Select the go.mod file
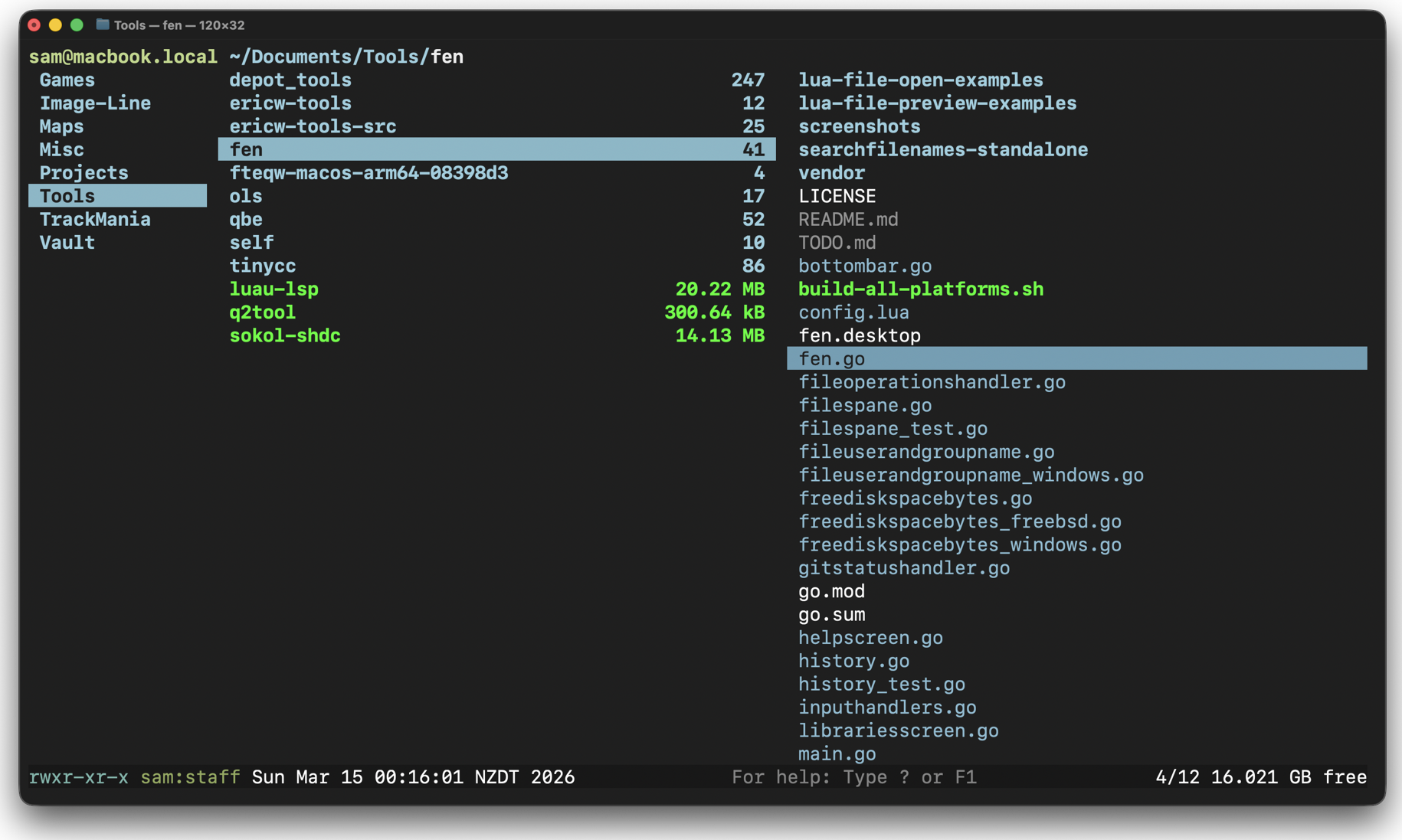 click(832, 591)
